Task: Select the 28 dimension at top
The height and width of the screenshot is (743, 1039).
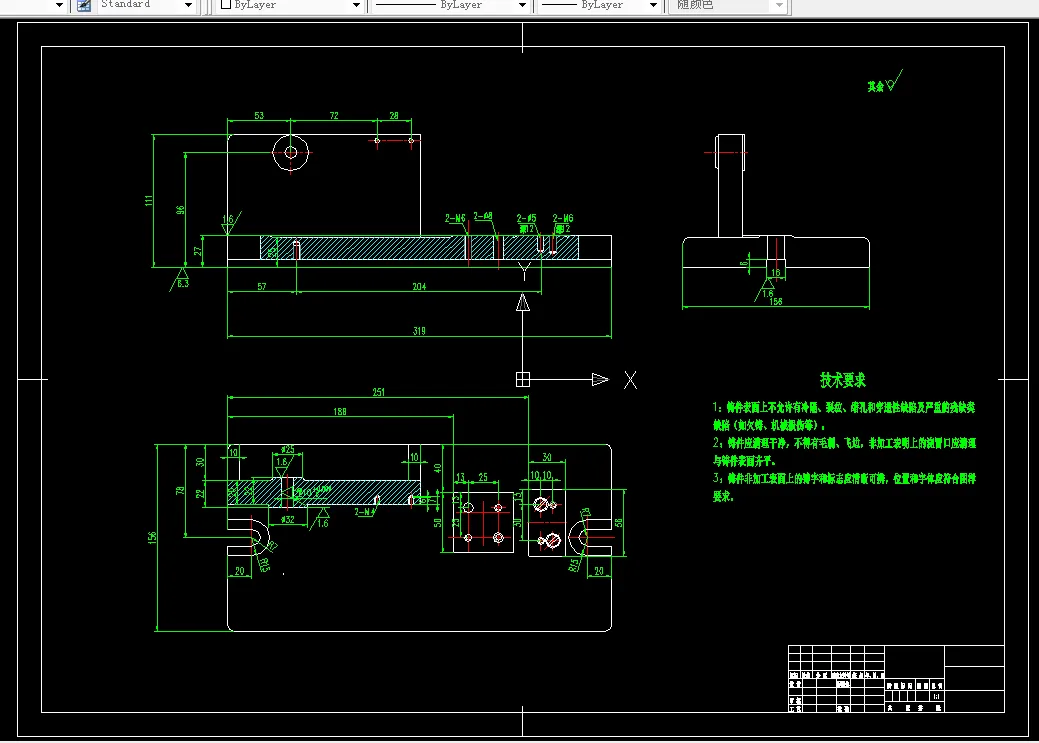Action: click(x=394, y=115)
